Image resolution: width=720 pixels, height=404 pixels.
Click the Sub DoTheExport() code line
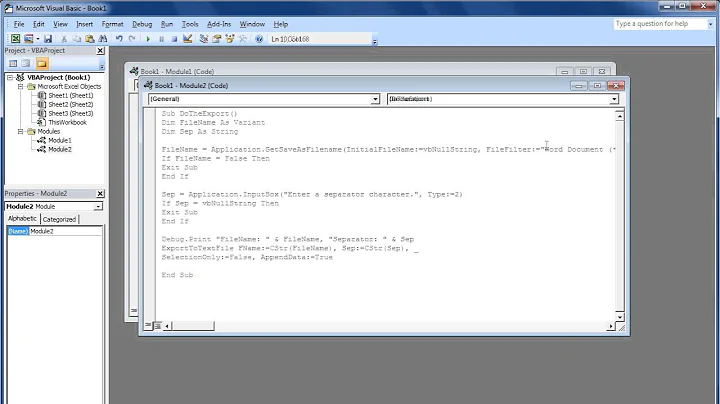[199, 113]
